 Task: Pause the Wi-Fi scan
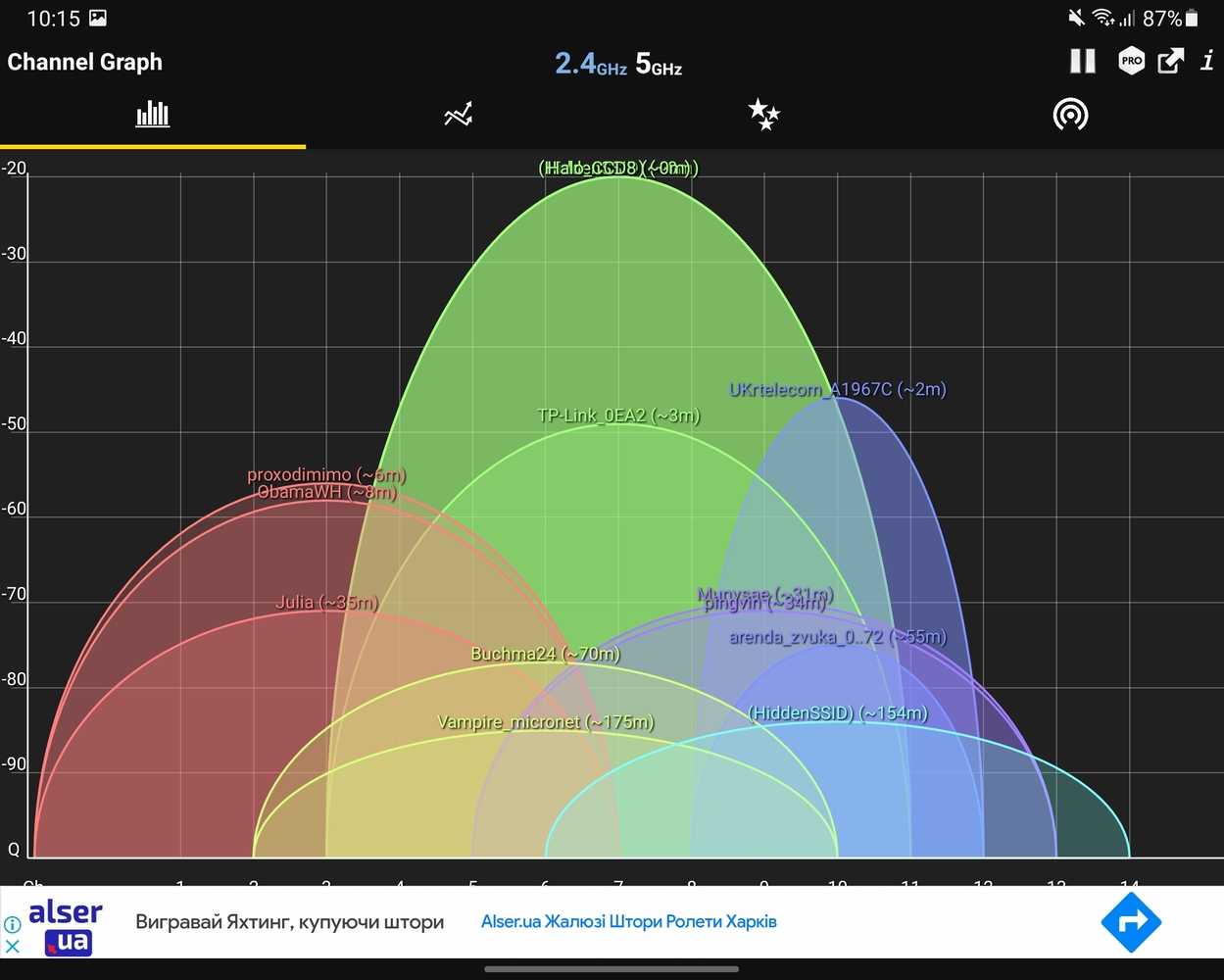click(1082, 62)
